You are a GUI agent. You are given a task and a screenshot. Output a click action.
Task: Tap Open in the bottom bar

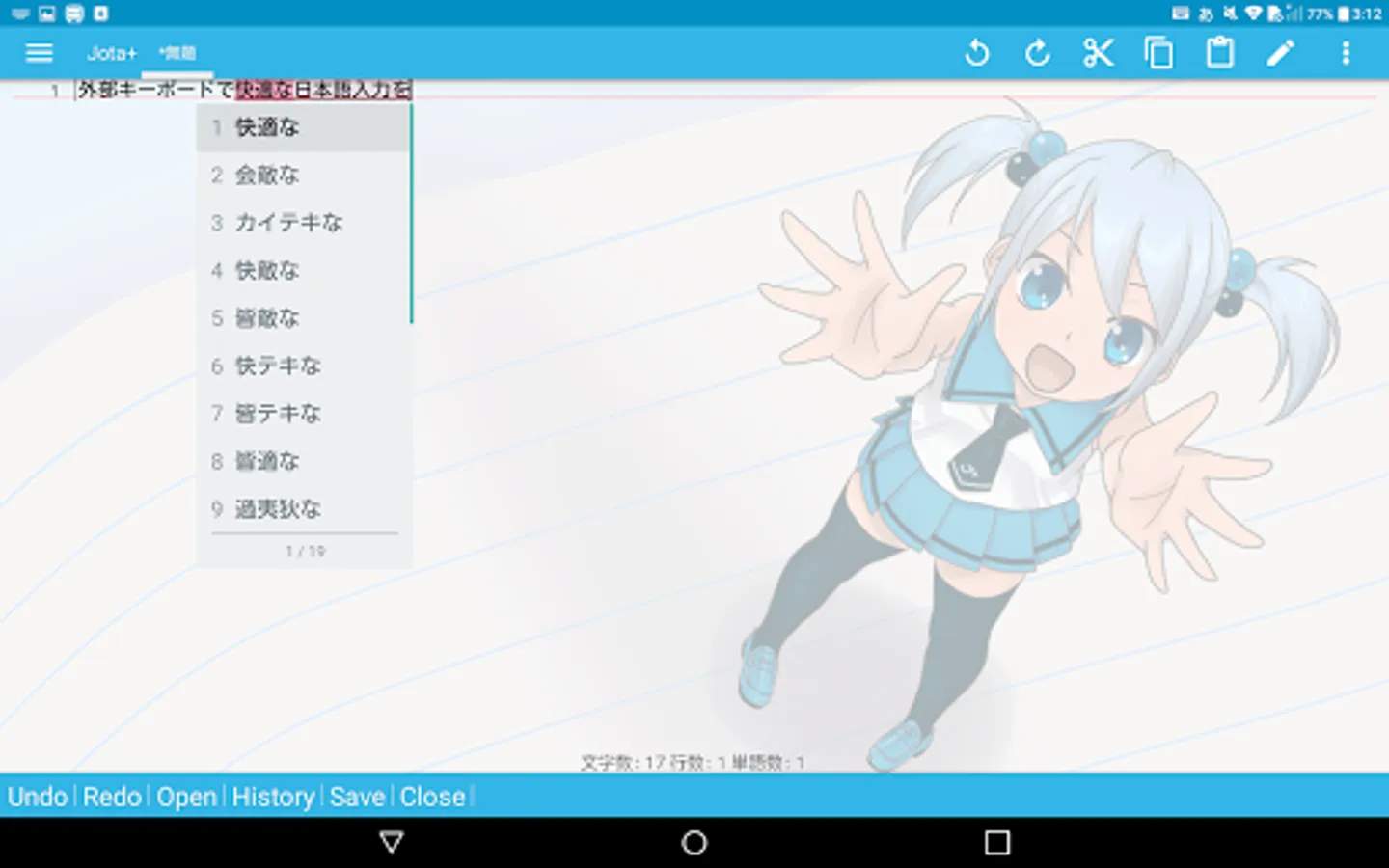[187, 798]
